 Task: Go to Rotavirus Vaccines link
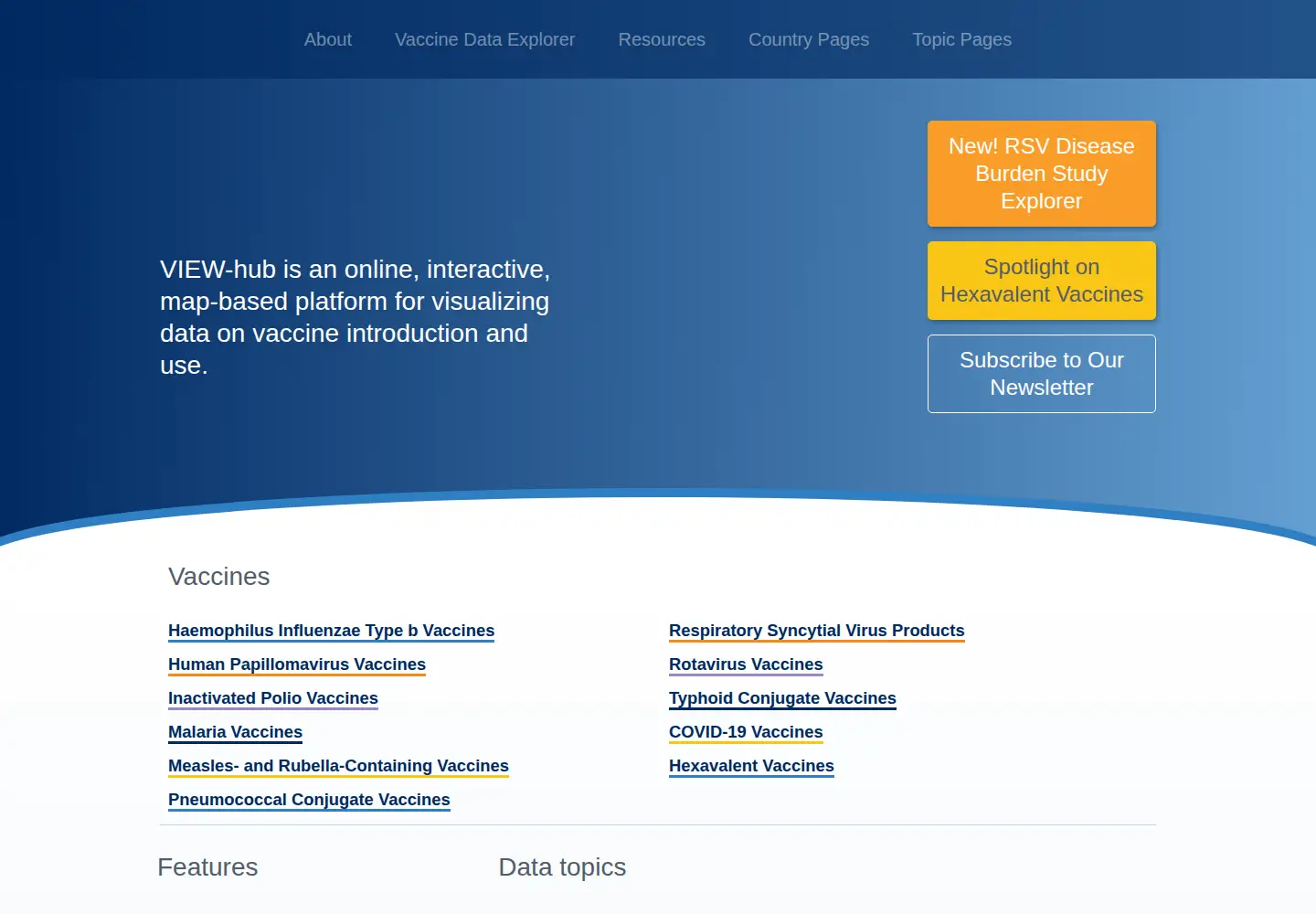(746, 664)
